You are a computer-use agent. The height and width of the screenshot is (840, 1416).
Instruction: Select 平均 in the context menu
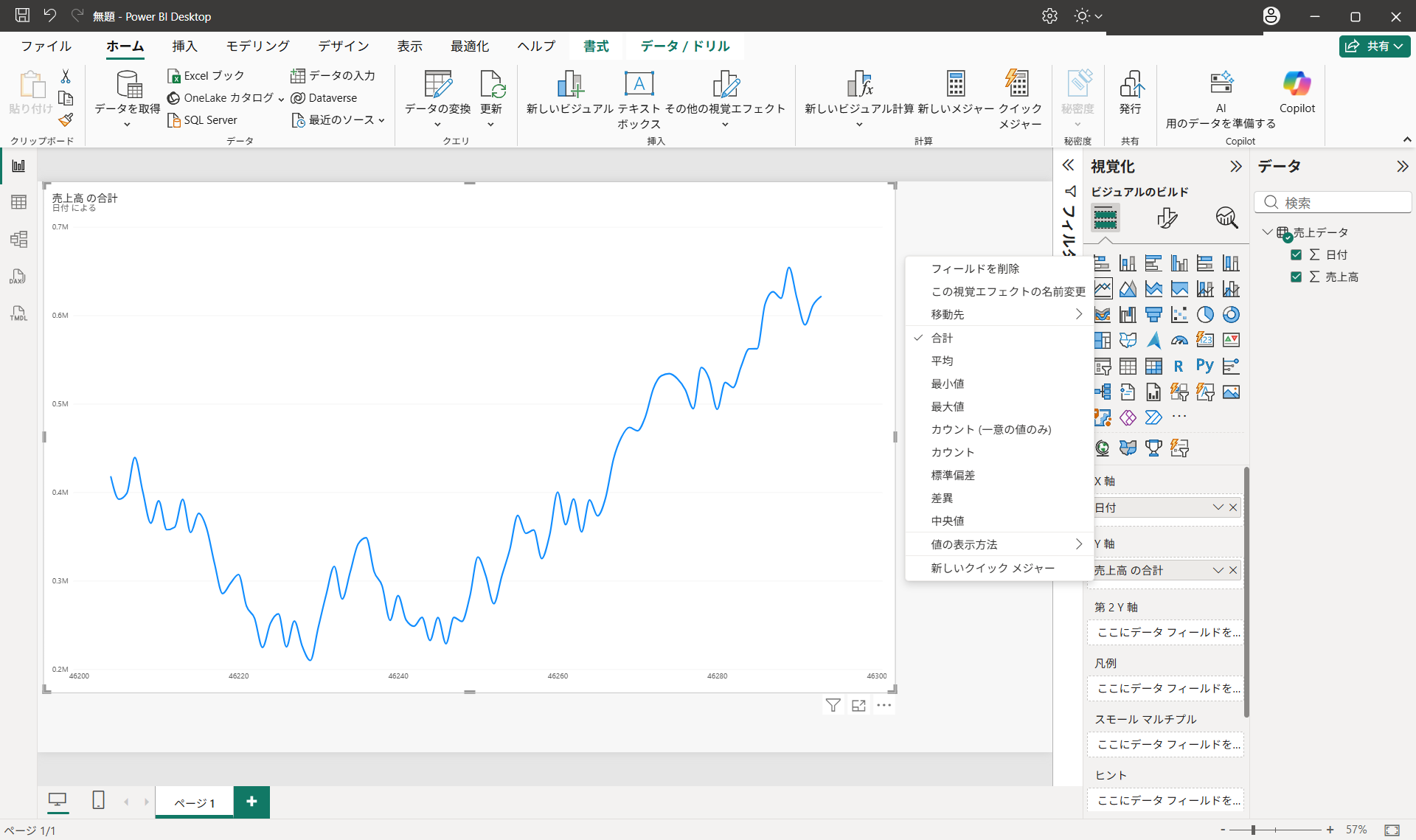click(999, 361)
